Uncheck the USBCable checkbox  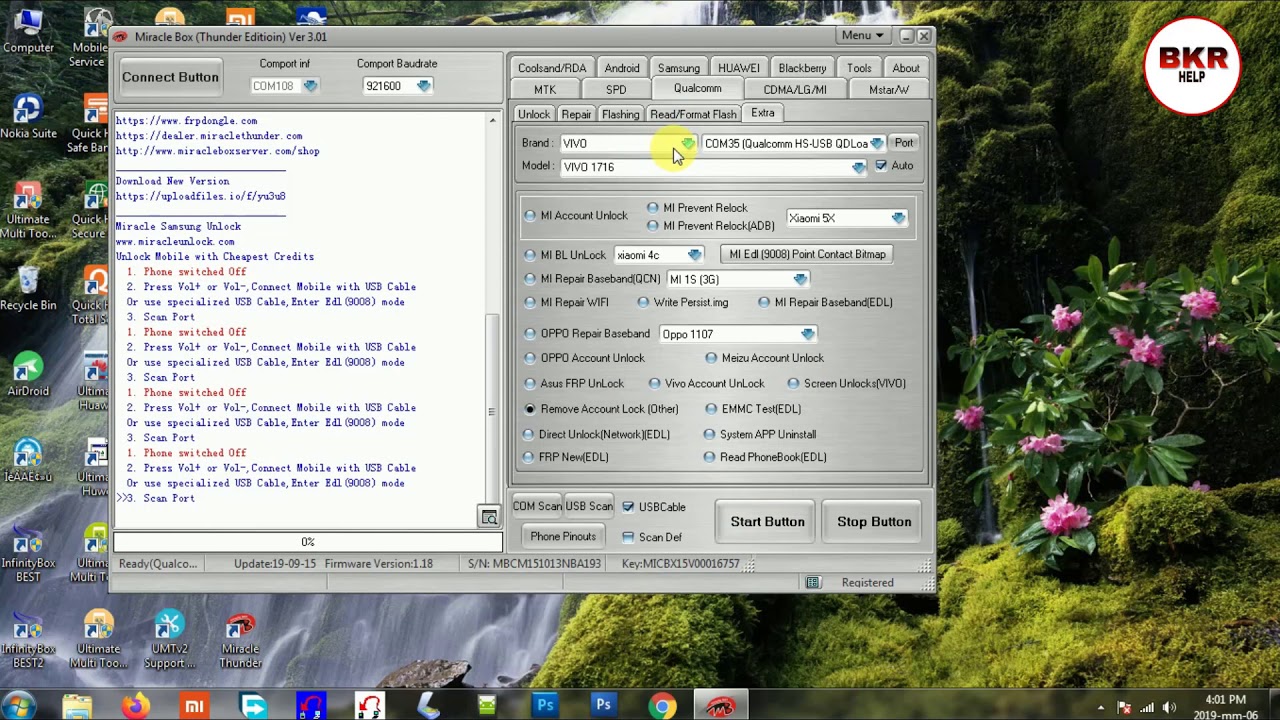point(628,507)
